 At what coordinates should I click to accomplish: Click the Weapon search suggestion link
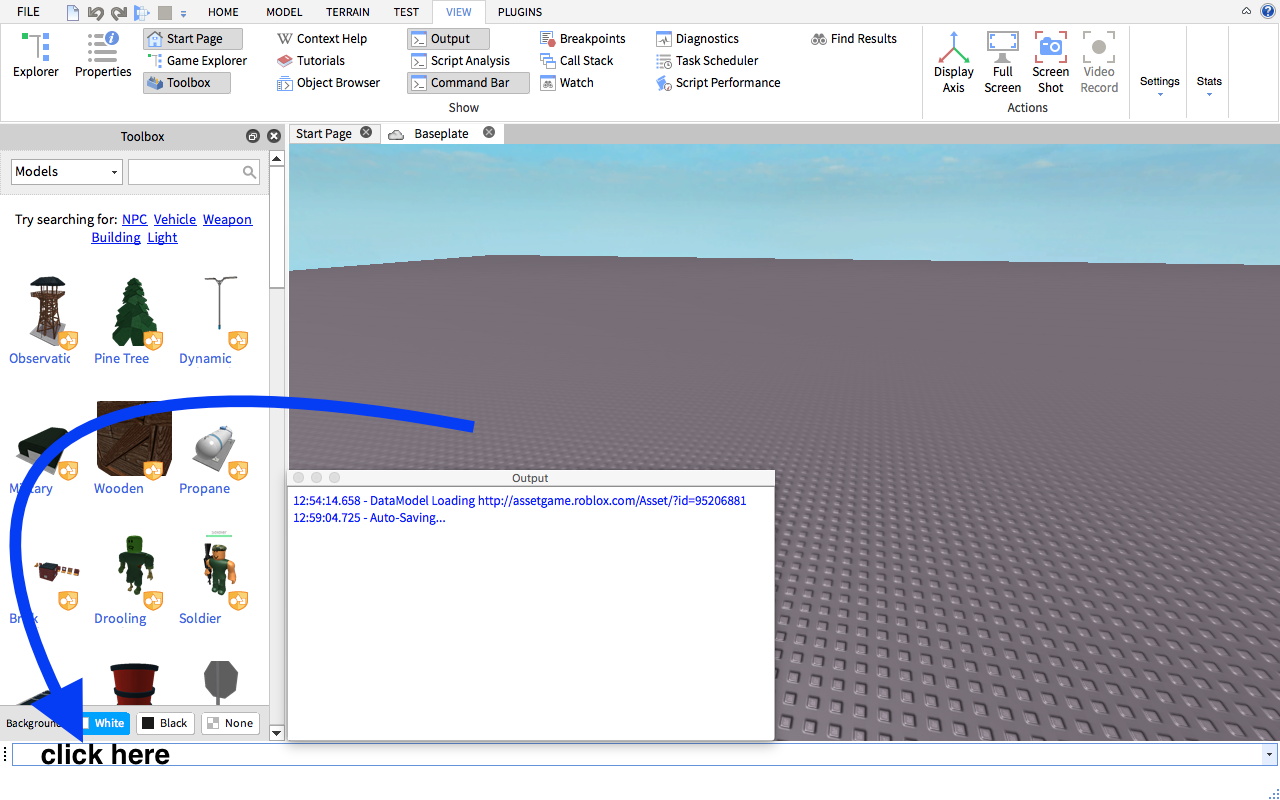[227, 220]
